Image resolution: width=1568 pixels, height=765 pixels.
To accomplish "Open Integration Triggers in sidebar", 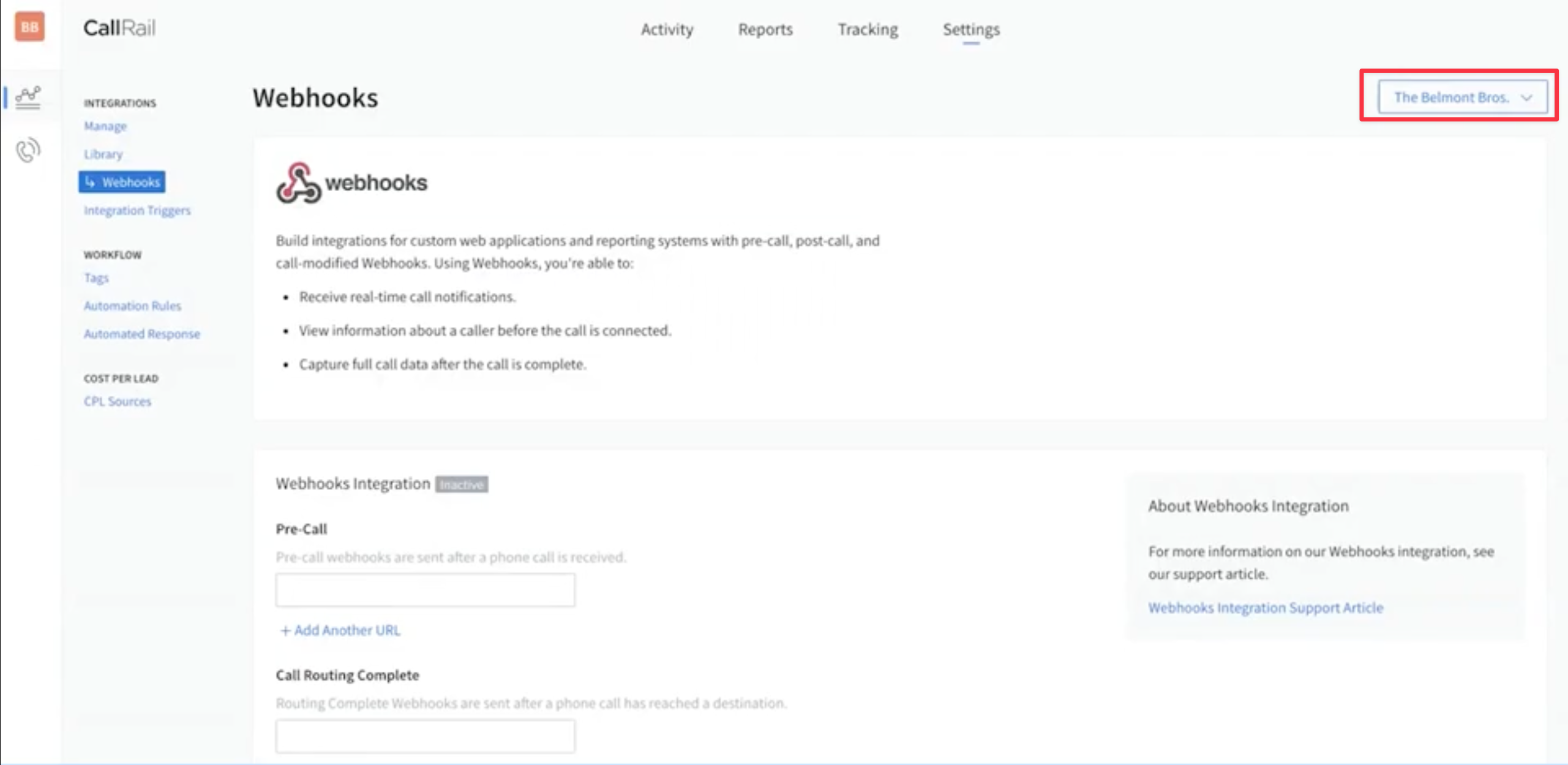I will (x=137, y=211).
